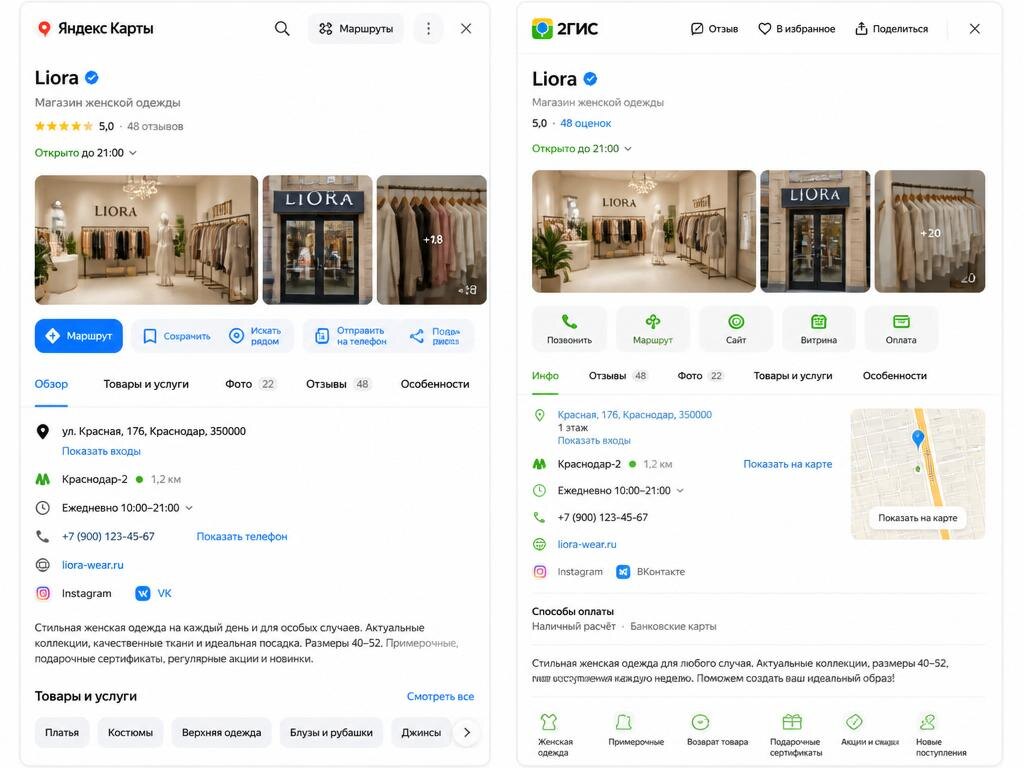1024x768 pixels.
Task: Click the Поделиться share icon in Yandex Maps
Action: 417,336
